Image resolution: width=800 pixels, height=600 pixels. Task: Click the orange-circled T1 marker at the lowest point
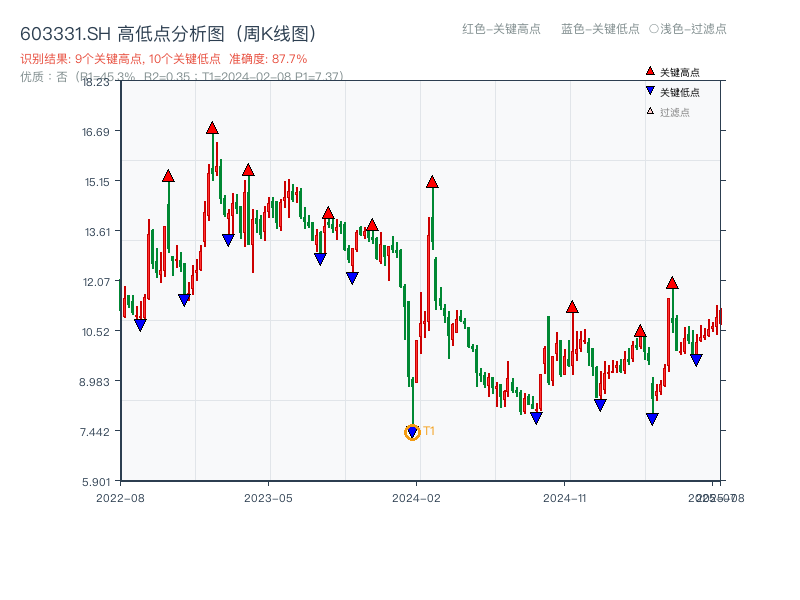tap(411, 432)
